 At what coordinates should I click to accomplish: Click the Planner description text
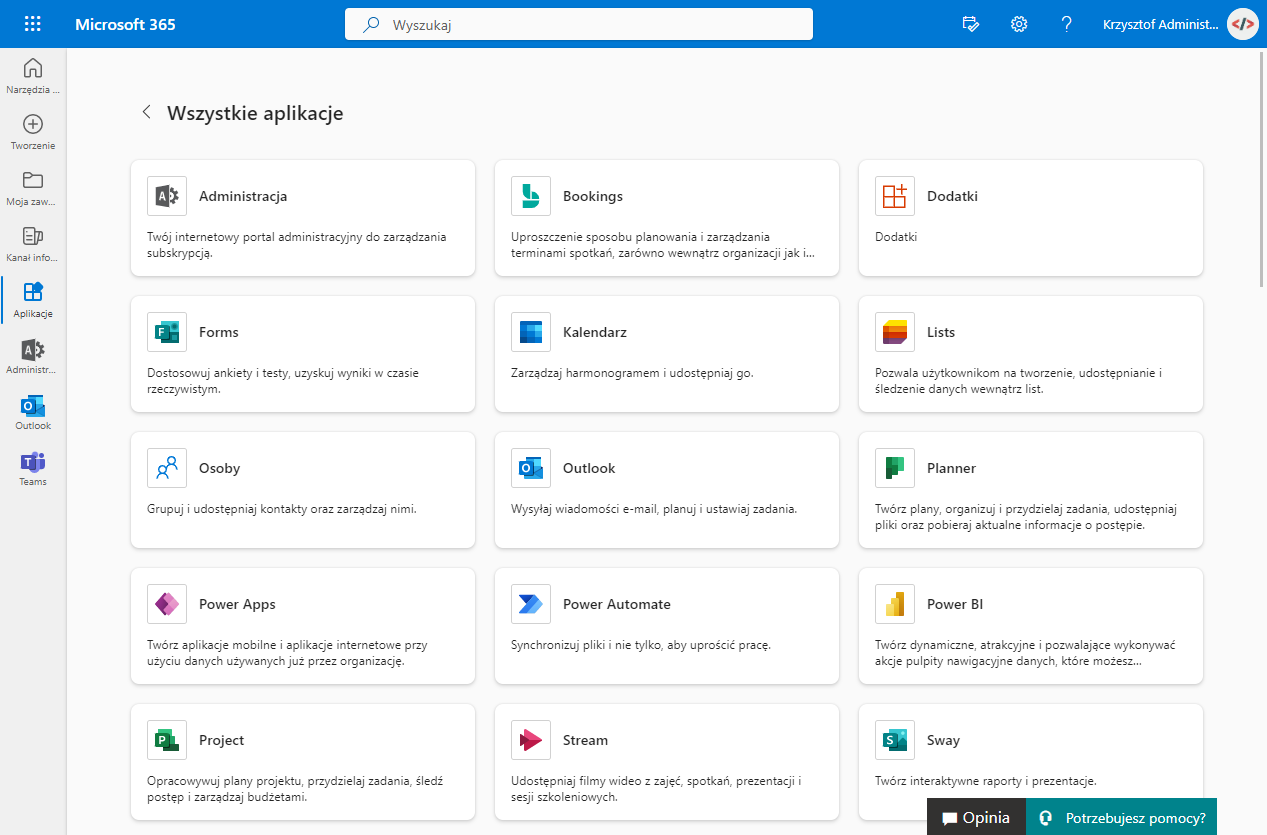(1026, 517)
